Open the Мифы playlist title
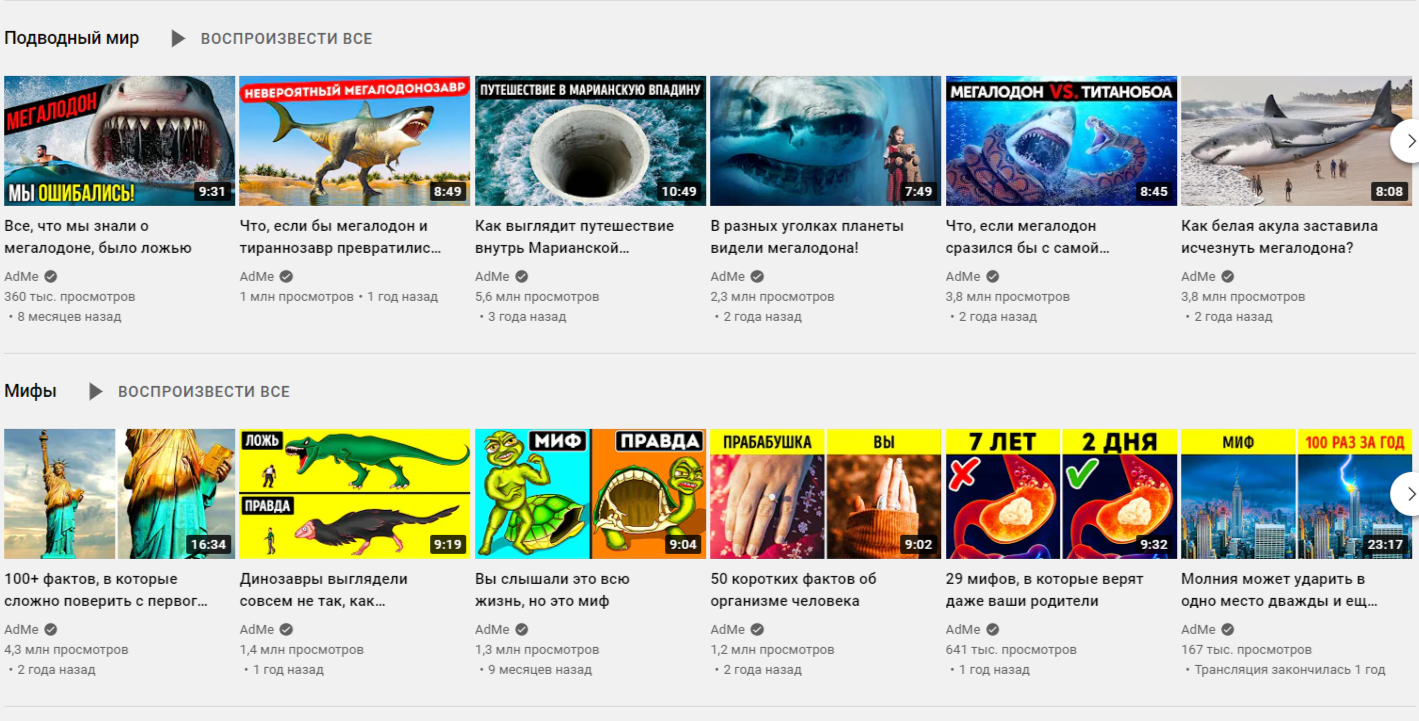The width and height of the screenshot is (1419, 721). point(30,392)
